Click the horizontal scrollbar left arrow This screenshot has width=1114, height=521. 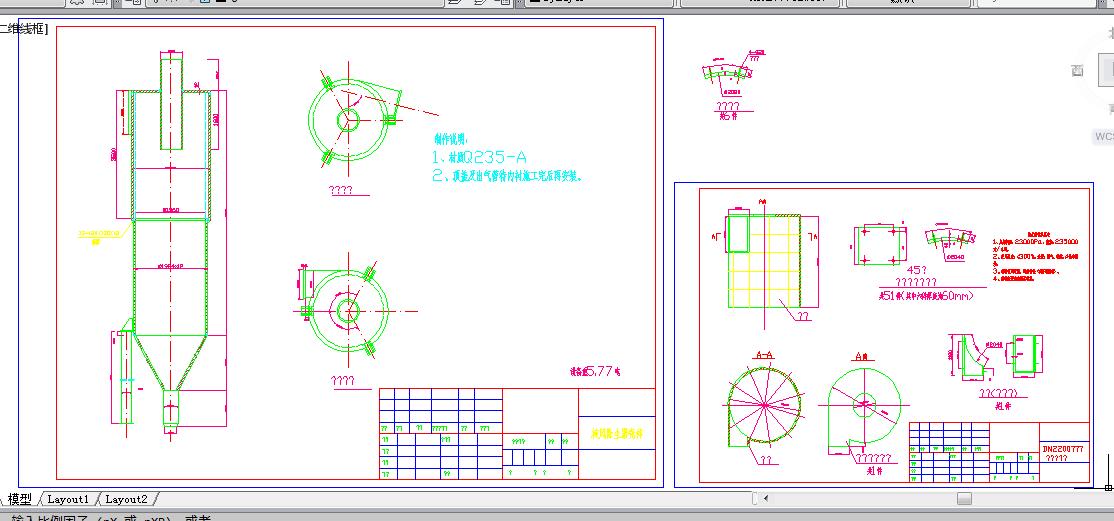(766, 498)
